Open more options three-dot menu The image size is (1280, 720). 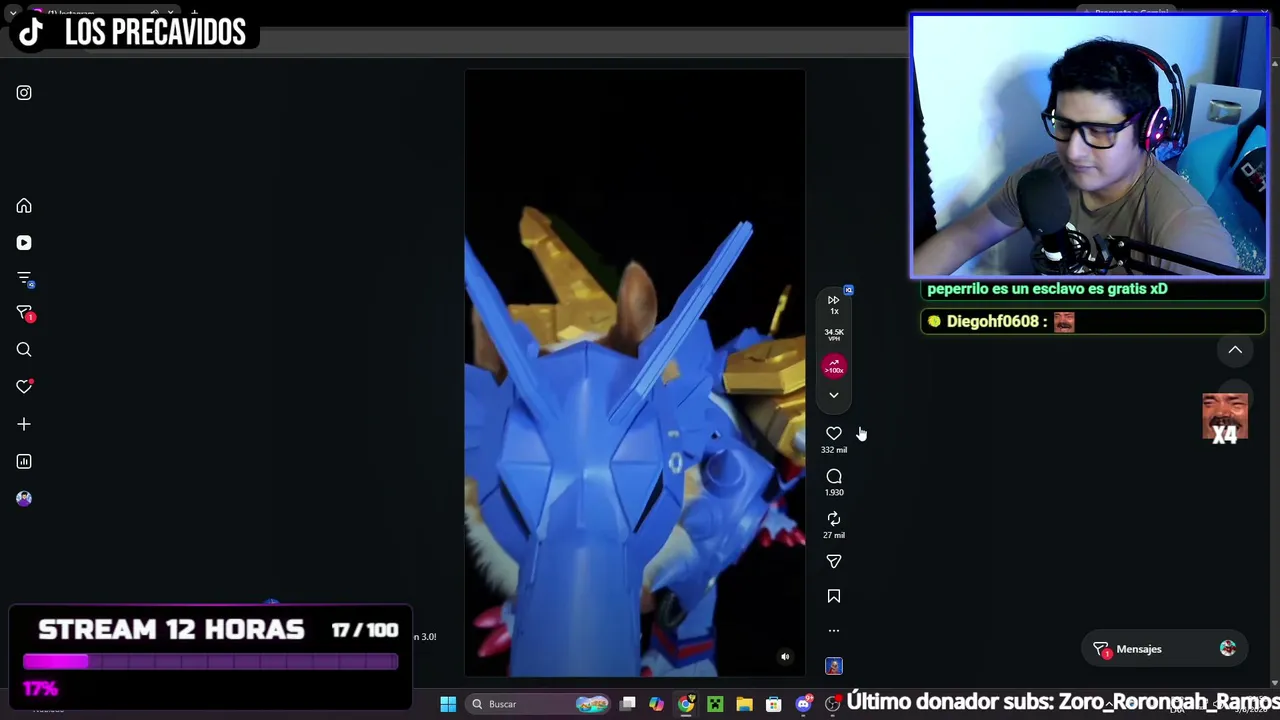coord(834,631)
